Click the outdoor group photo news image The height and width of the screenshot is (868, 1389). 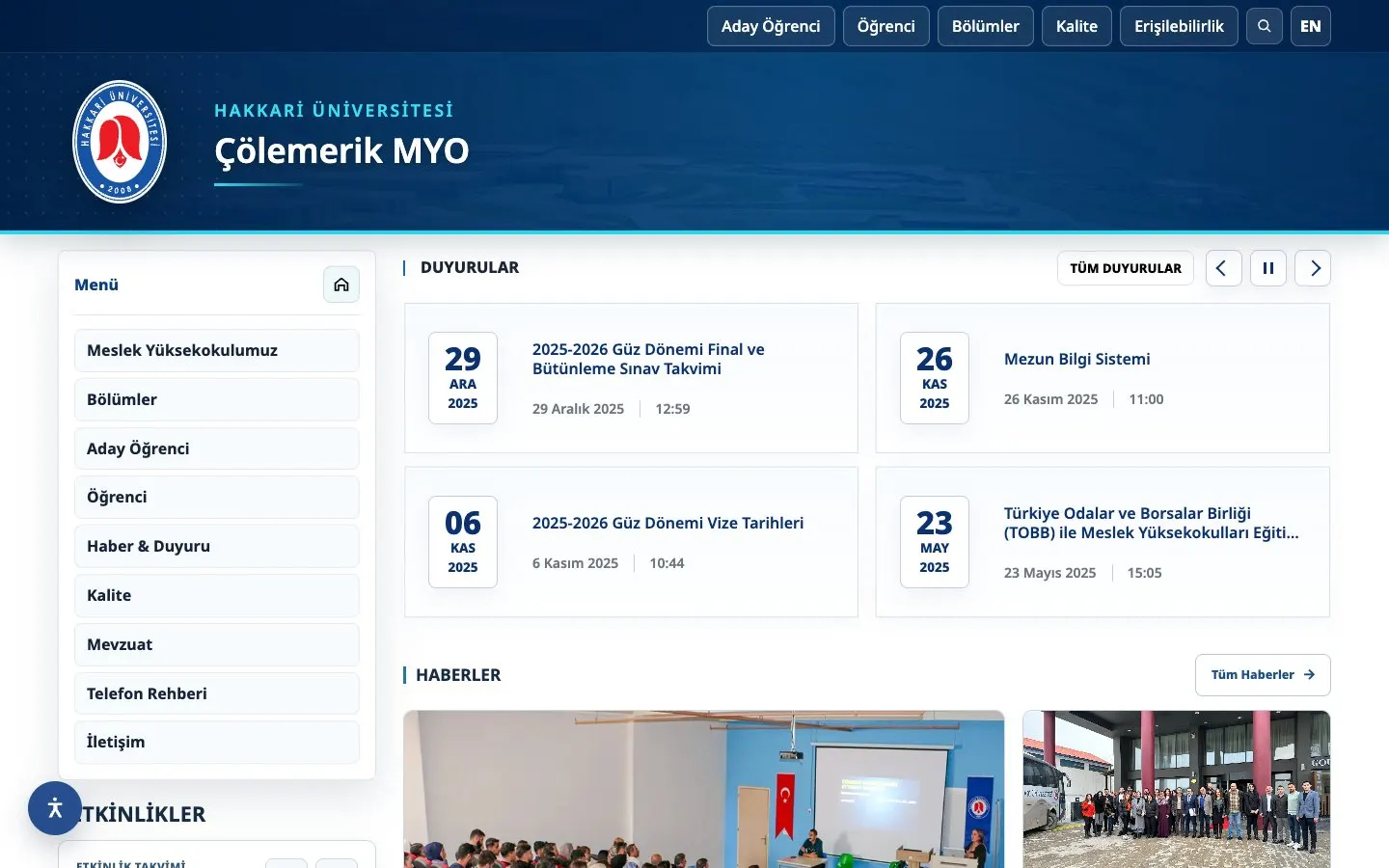pos(1177,789)
